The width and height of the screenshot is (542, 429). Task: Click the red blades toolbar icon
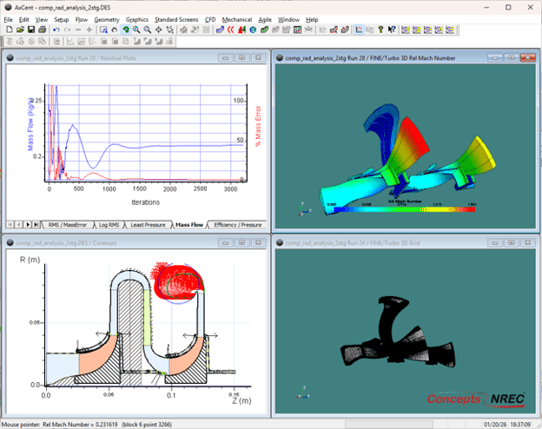coord(242,30)
